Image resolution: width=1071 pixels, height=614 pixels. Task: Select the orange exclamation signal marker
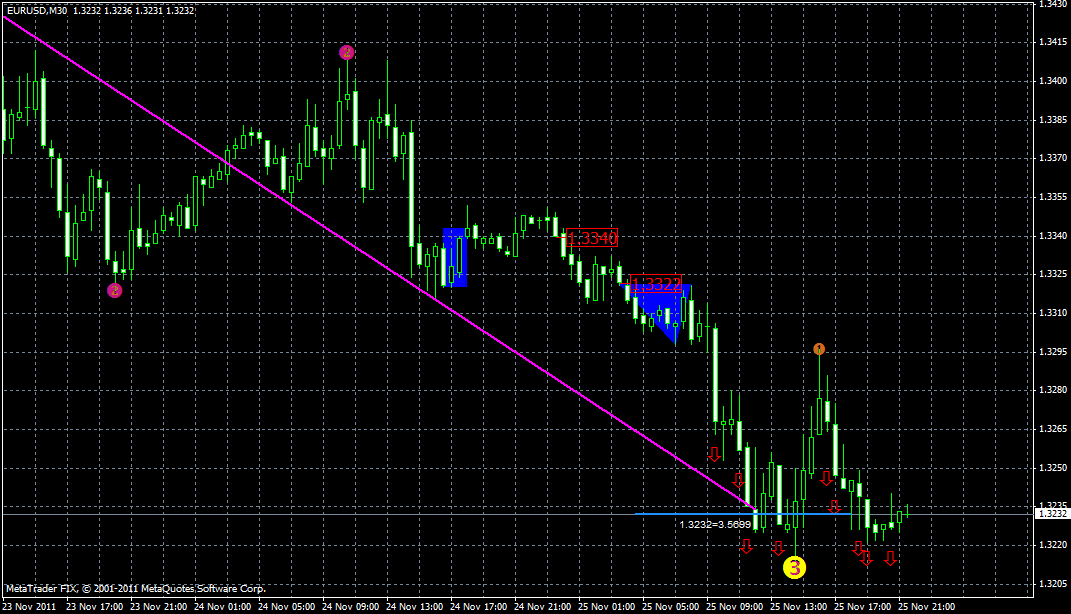(x=819, y=348)
